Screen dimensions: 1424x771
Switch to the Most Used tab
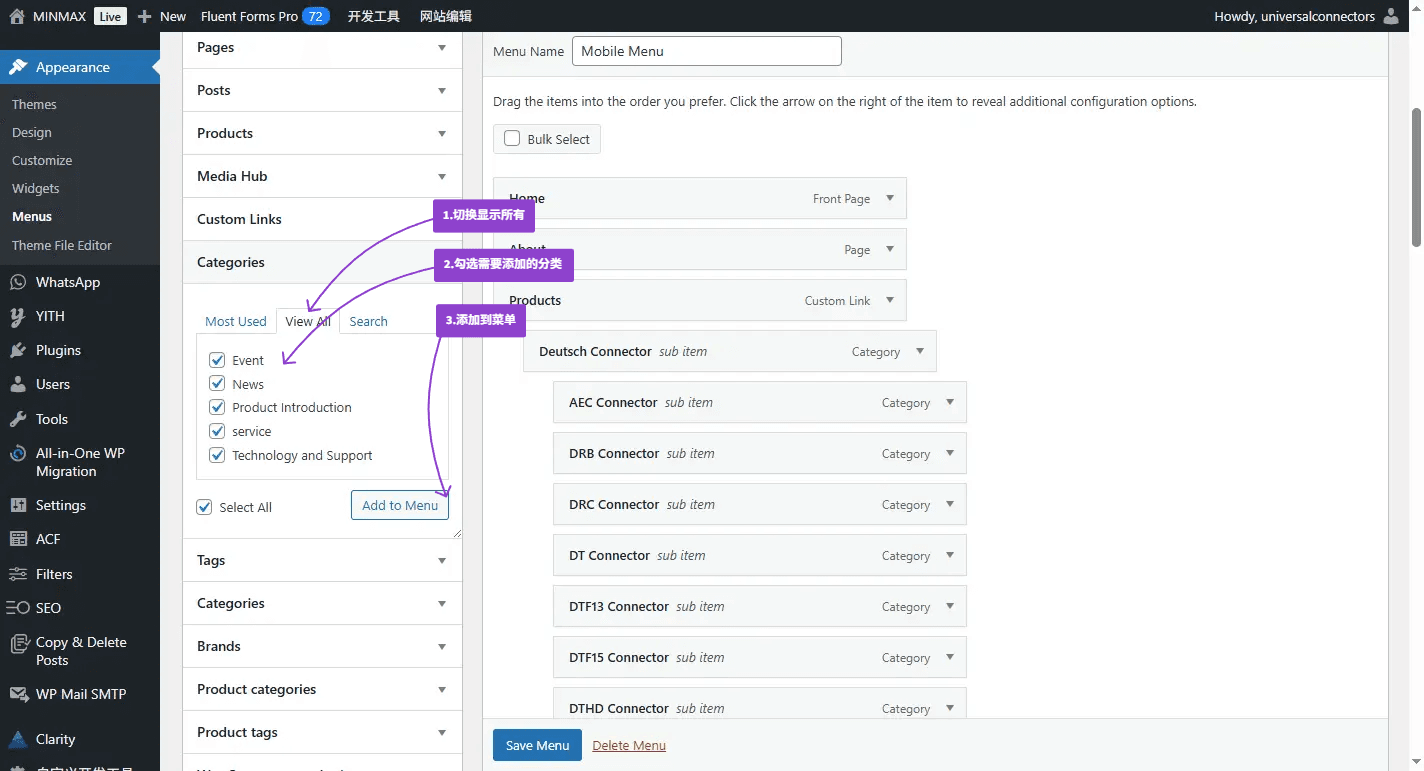click(236, 321)
